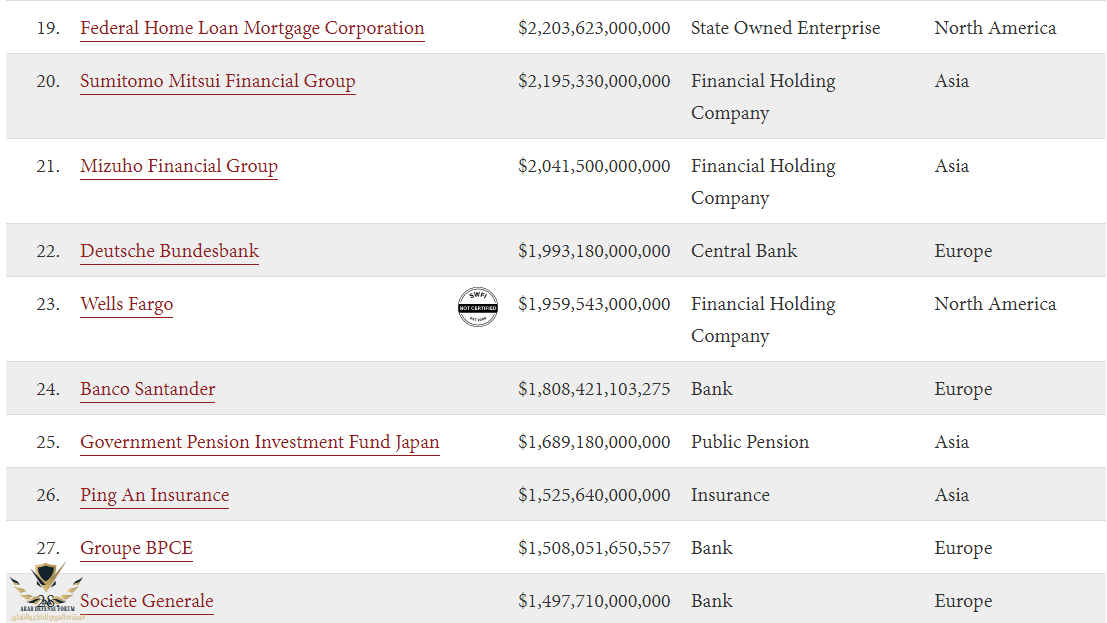Open Government Pension Investment Fund Japan link

(260, 442)
